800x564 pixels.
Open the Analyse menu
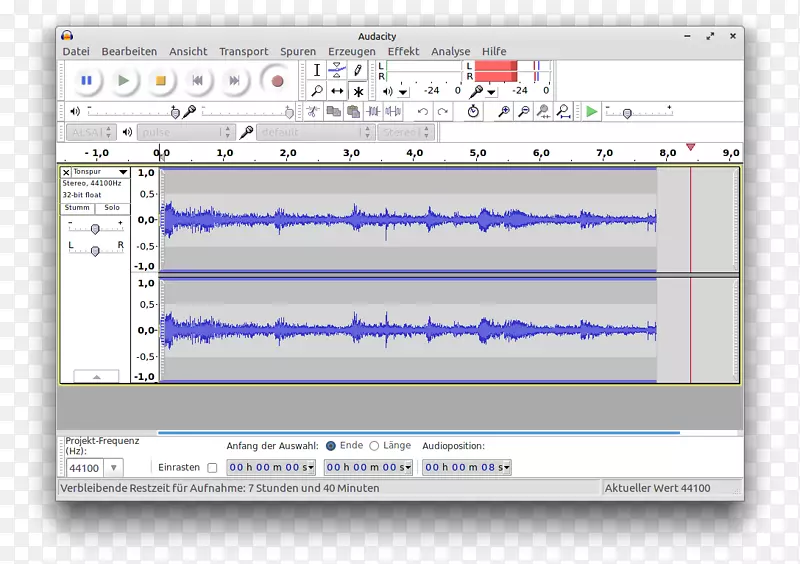pos(451,52)
